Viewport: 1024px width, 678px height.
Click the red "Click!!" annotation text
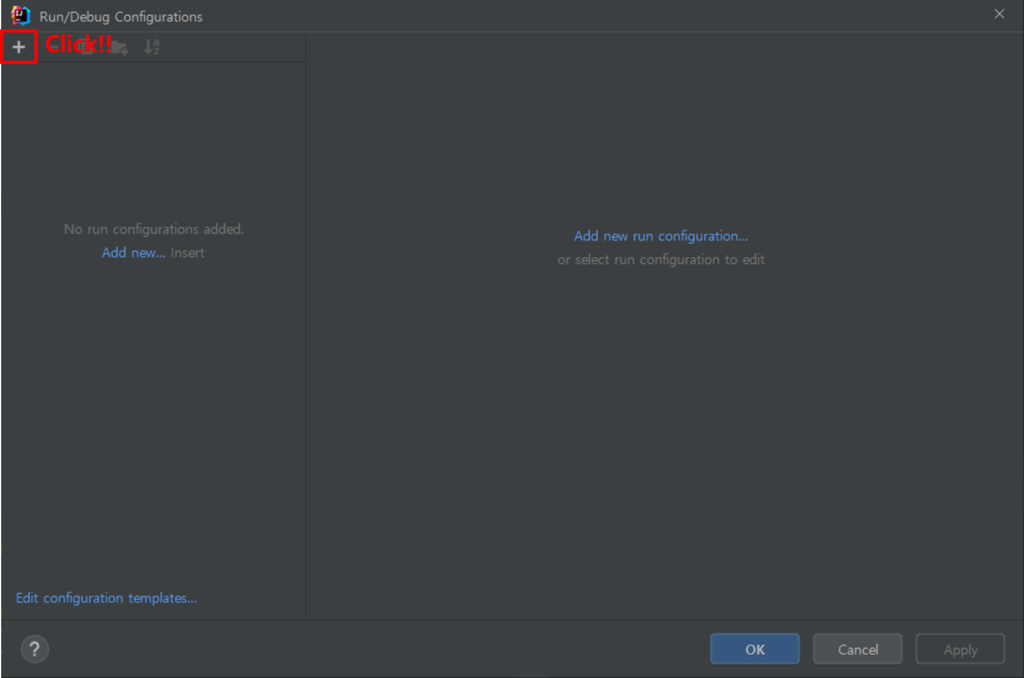(78, 44)
